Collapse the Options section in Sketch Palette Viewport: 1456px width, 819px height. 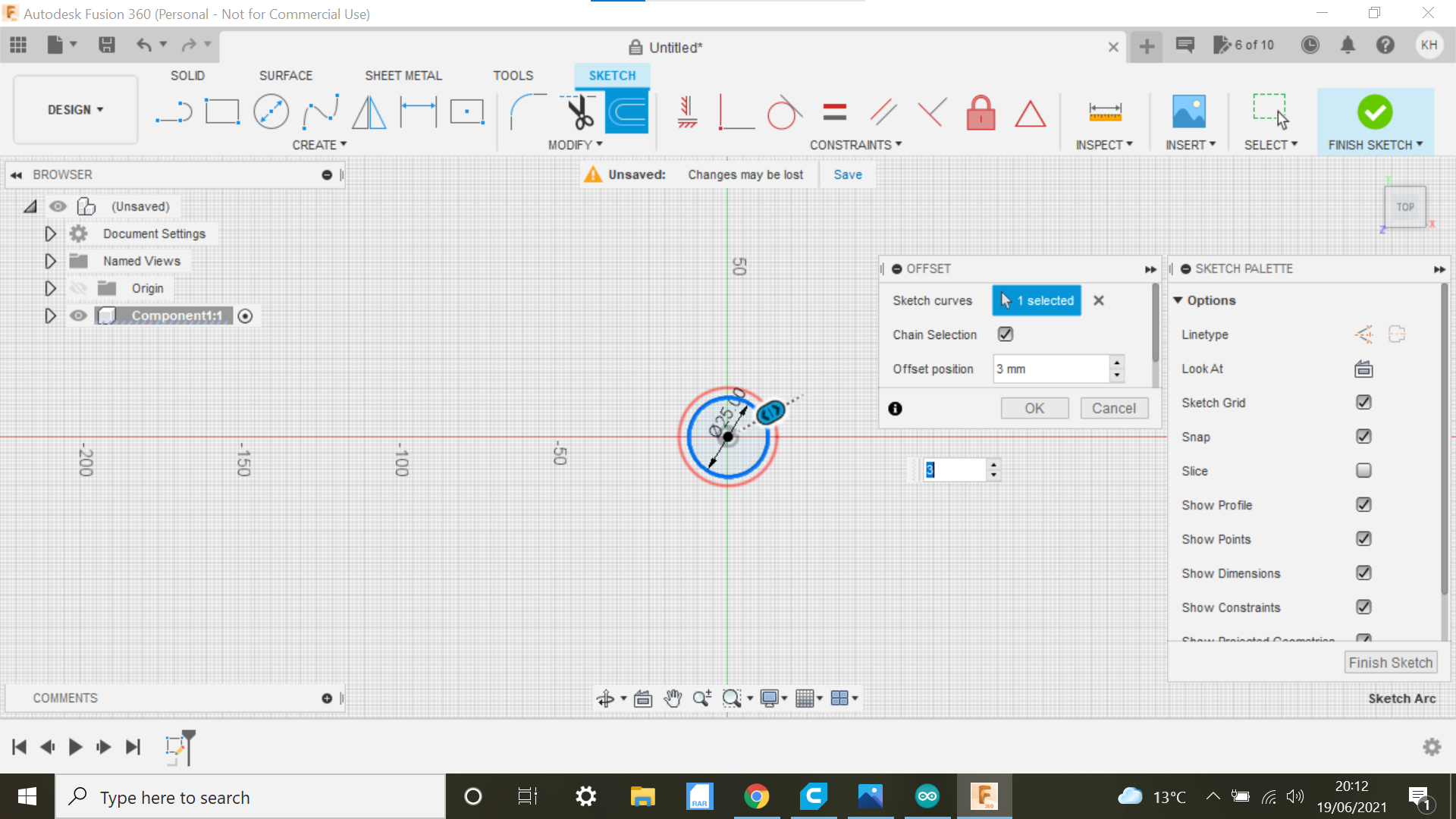click(1178, 300)
